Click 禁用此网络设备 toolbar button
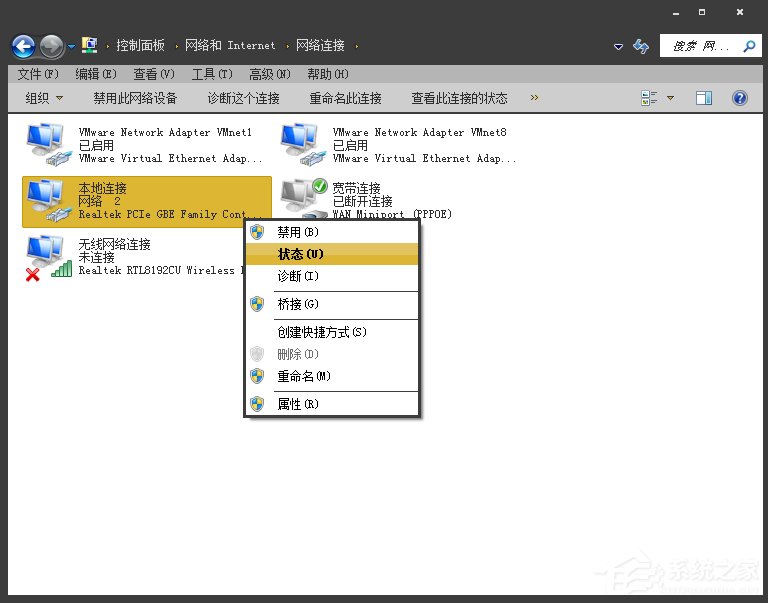Viewport: 768px width, 603px height. (x=135, y=98)
